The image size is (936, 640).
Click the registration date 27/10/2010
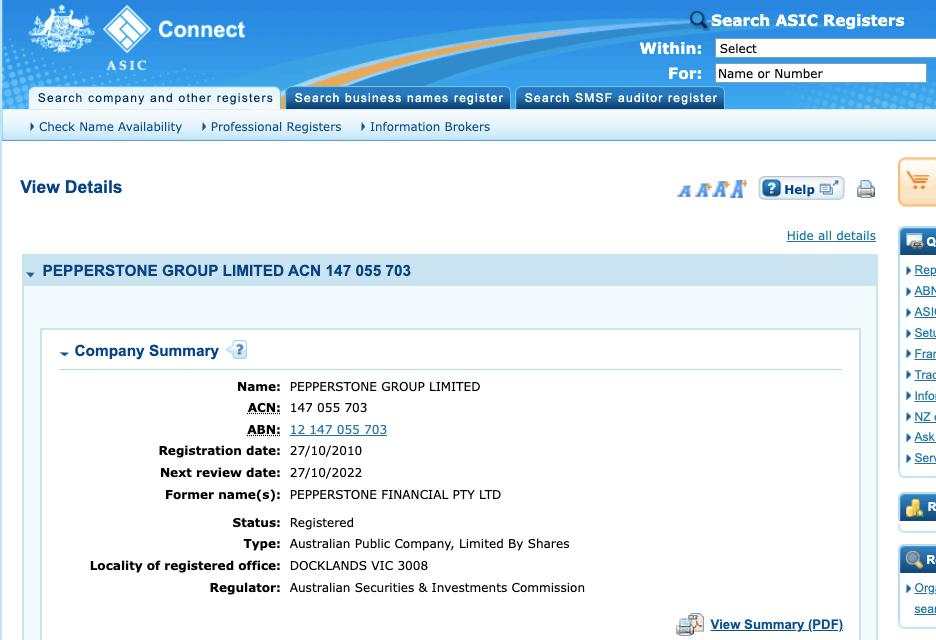coord(325,451)
